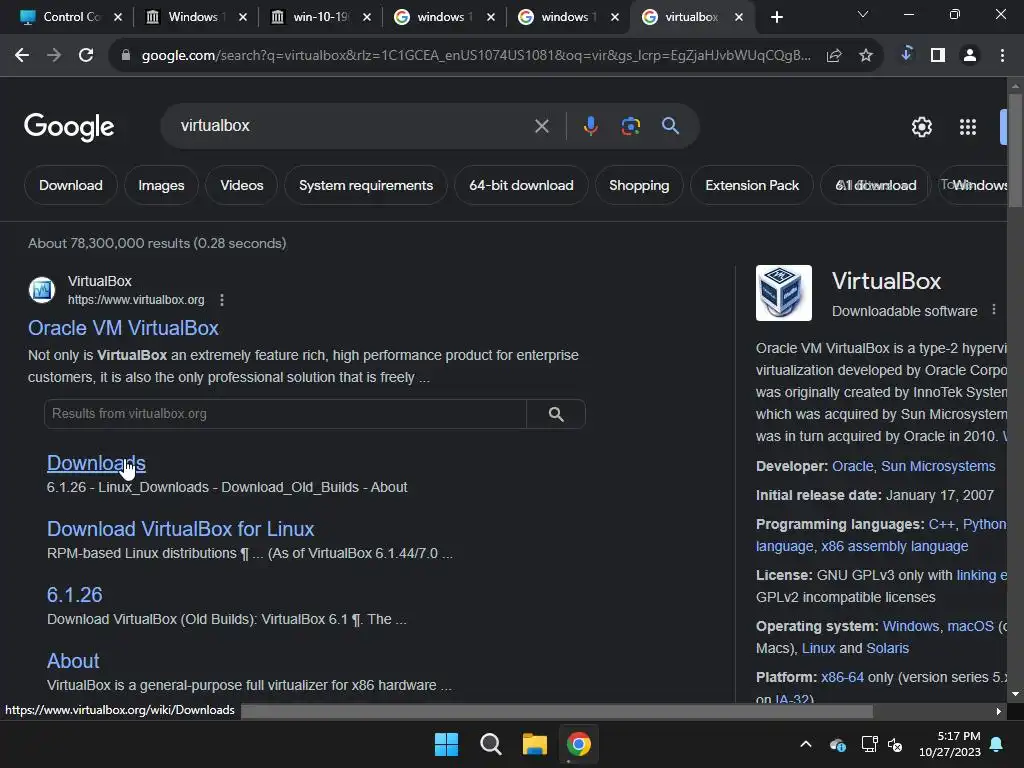Click the Chrome icon in taskbar
This screenshot has width=1024, height=768.
coord(579,744)
